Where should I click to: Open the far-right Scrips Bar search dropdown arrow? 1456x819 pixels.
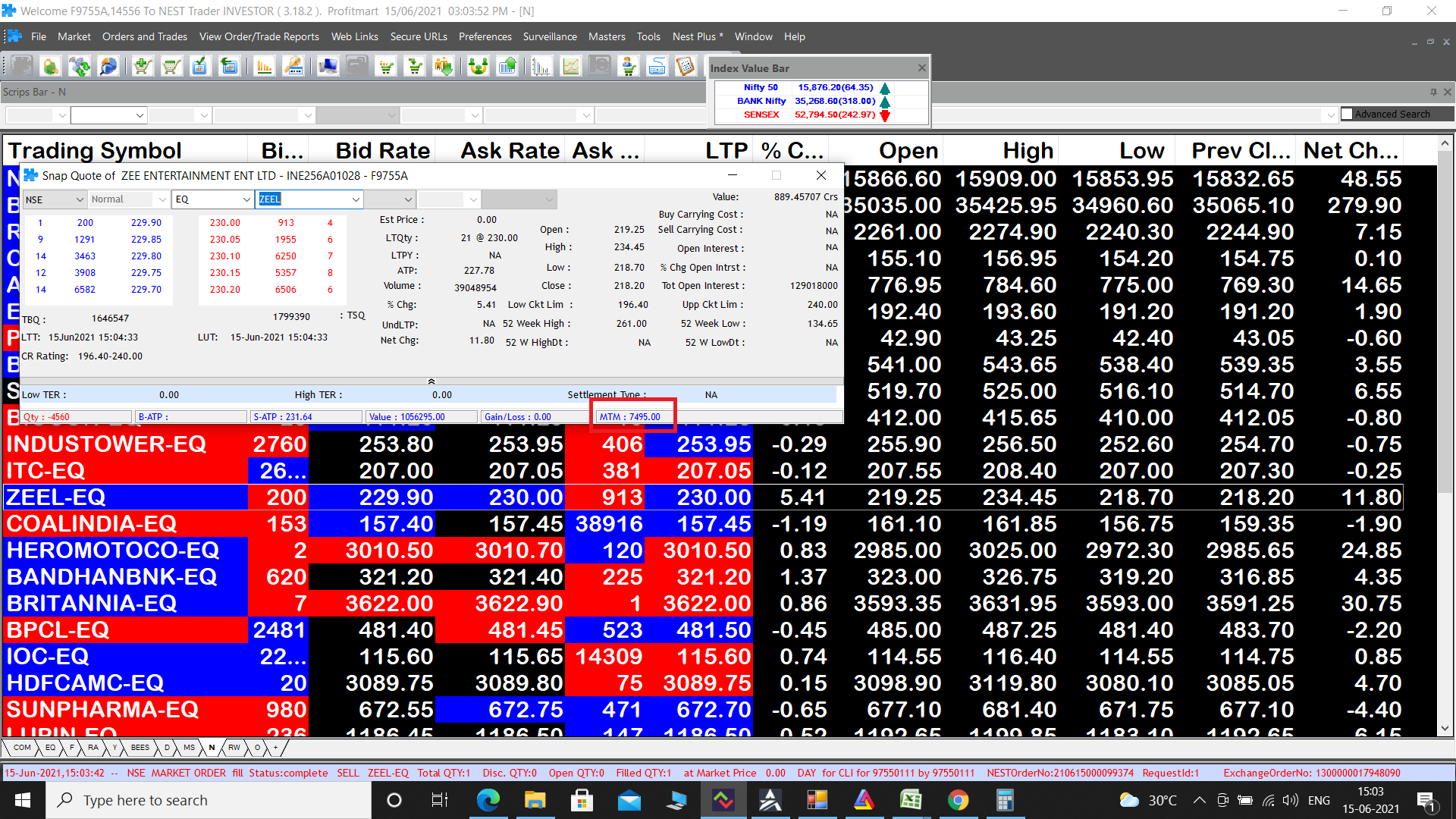[1330, 115]
